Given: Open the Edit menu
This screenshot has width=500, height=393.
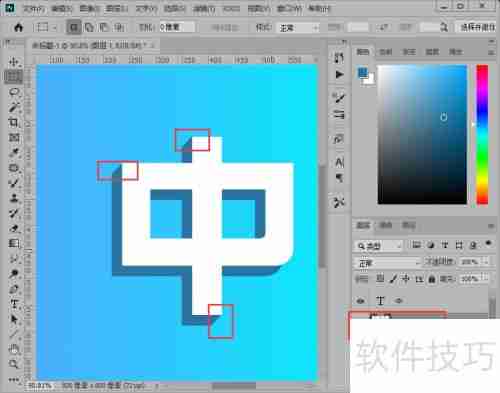Looking at the screenshot, I should tap(62, 9).
